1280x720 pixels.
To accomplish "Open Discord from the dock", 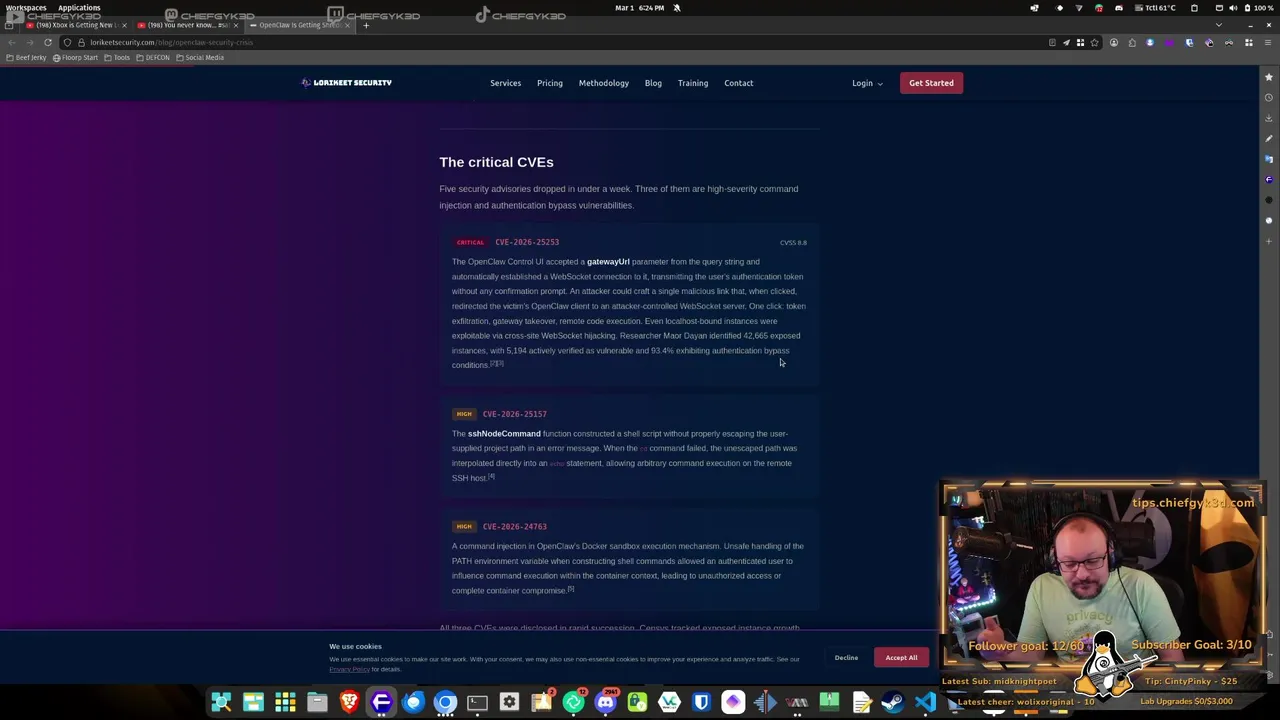I will point(605,702).
